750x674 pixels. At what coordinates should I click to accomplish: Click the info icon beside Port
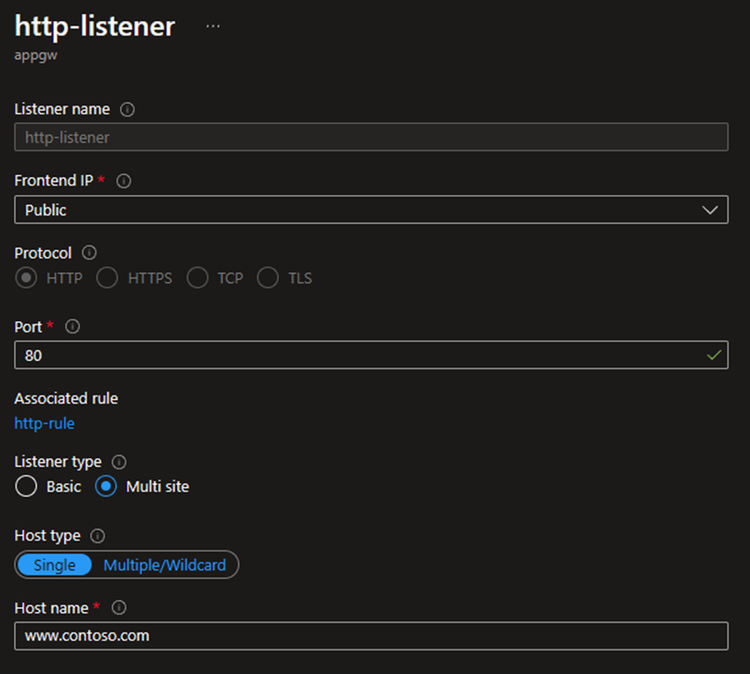[72, 326]
